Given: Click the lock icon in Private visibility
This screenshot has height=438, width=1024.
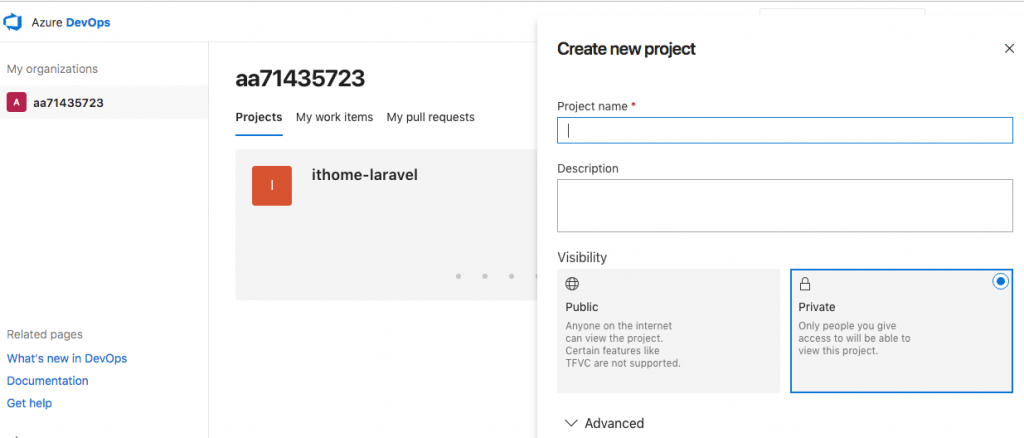Looking at the screenshot, I should pos(805,284).
